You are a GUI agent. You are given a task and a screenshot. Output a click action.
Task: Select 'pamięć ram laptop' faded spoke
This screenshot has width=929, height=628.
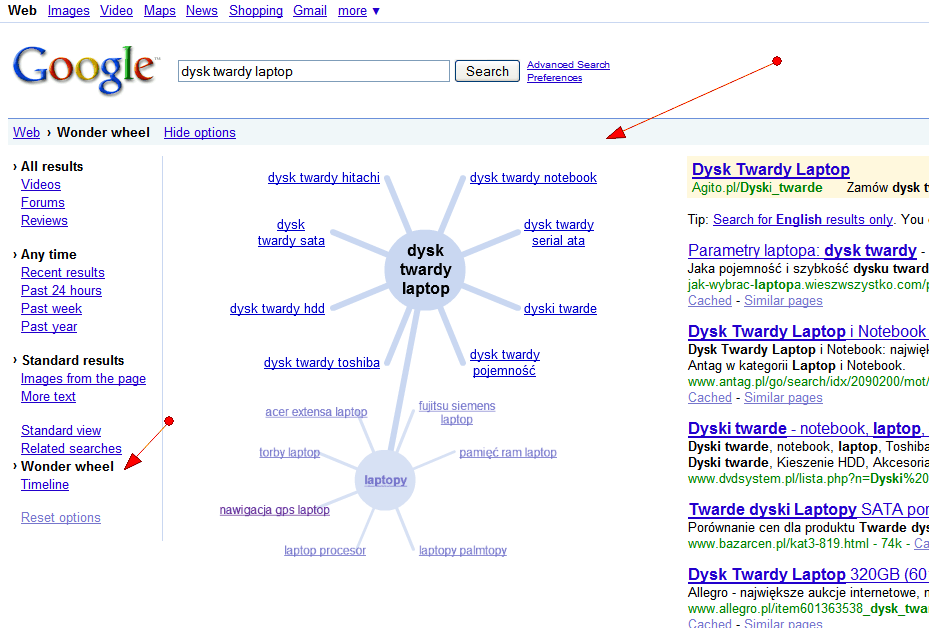[x=508, y=453]
